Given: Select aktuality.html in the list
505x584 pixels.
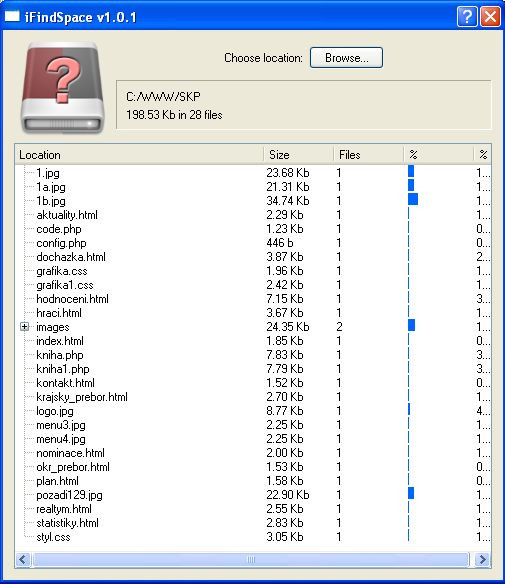Looking at the screenshot, I should coord(67,215).
